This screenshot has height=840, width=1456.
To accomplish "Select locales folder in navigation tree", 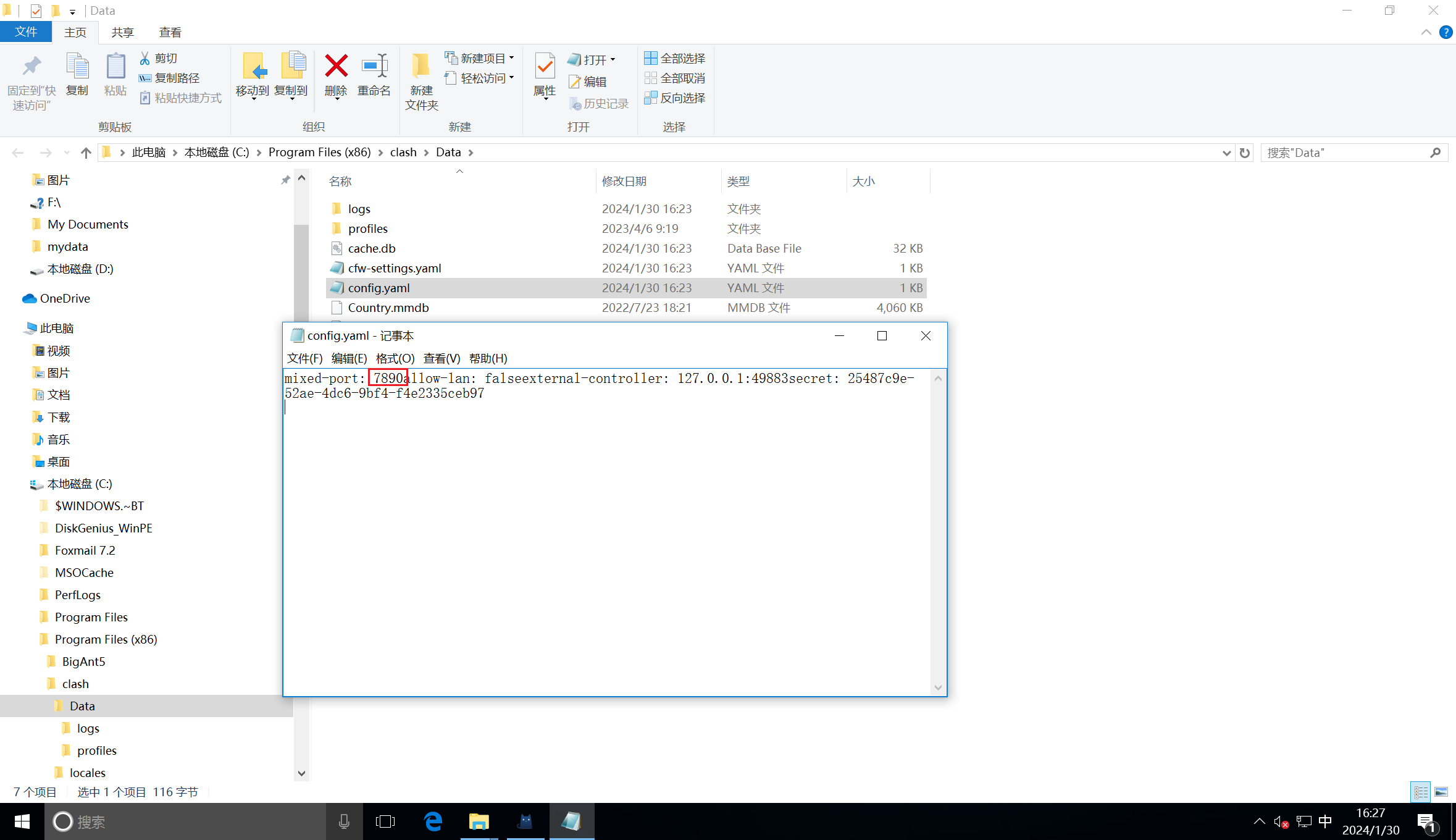I will pyautogui.click(x=87, y=773).
